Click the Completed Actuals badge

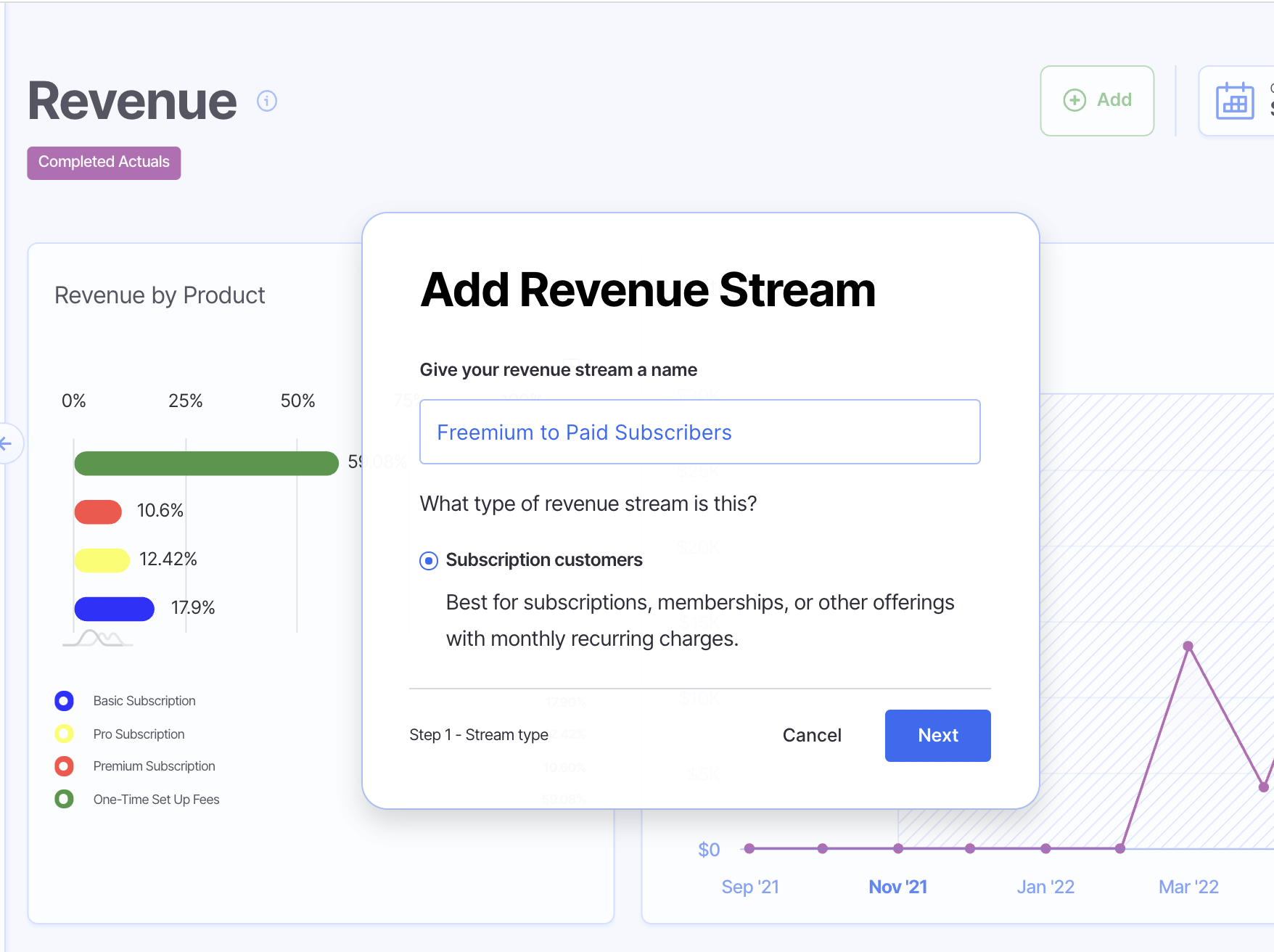click(104, 163)
